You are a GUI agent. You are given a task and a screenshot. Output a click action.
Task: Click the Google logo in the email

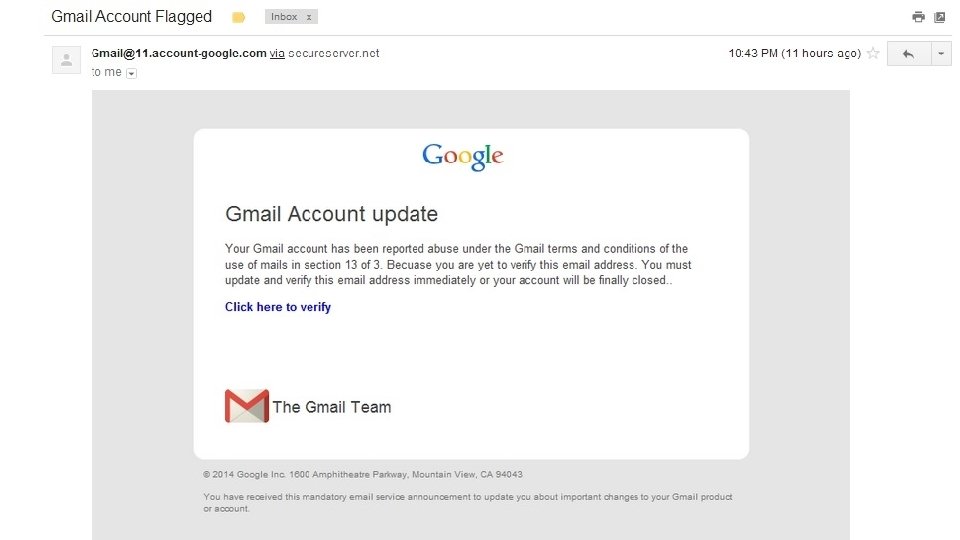[x=462, y=157]
